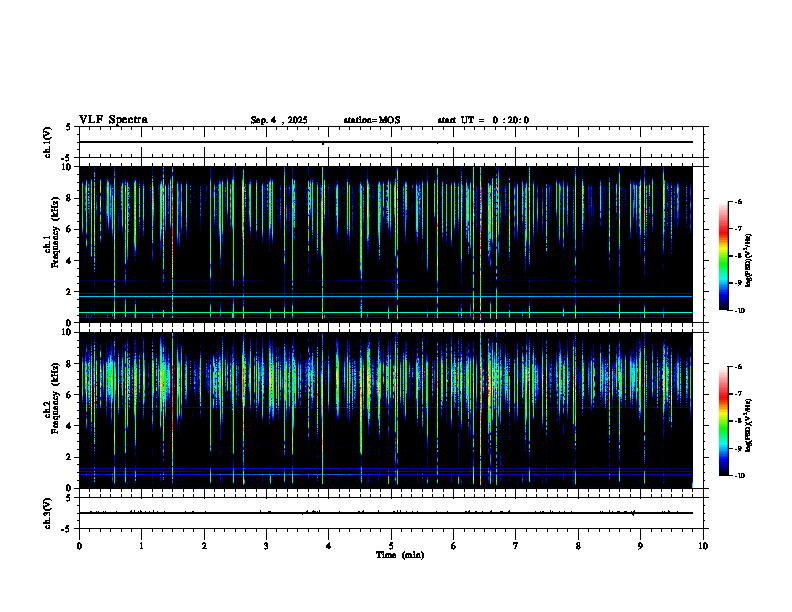
Task: Click the 'VLF Spectra' title text
Action: [113, 120]
